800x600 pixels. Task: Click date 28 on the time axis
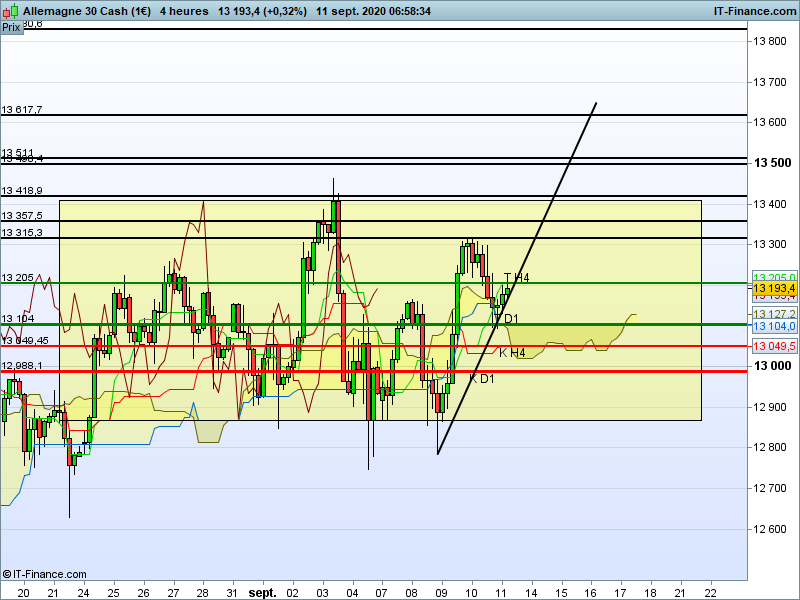203,593
